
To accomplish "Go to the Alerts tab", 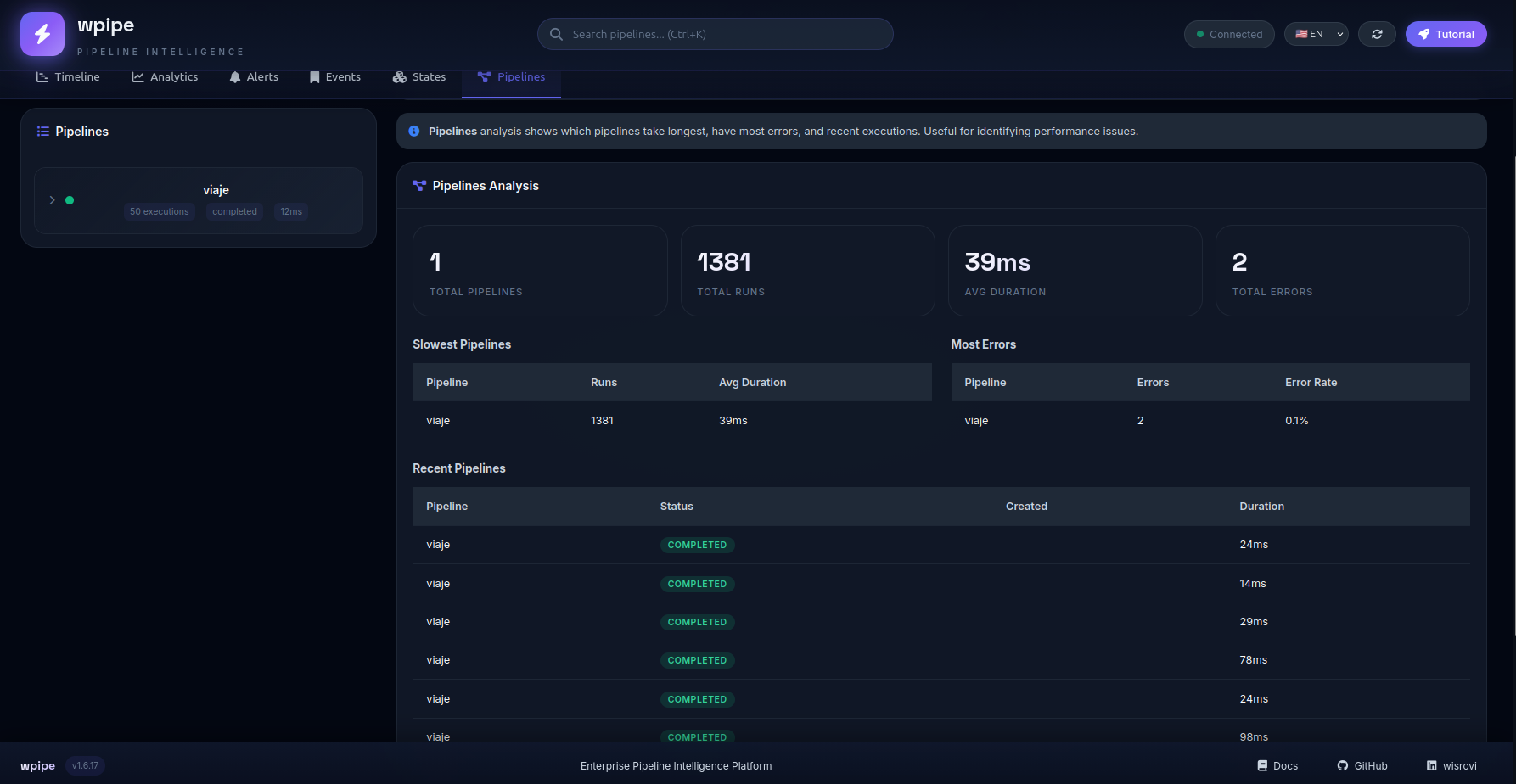I will (254, 76).
